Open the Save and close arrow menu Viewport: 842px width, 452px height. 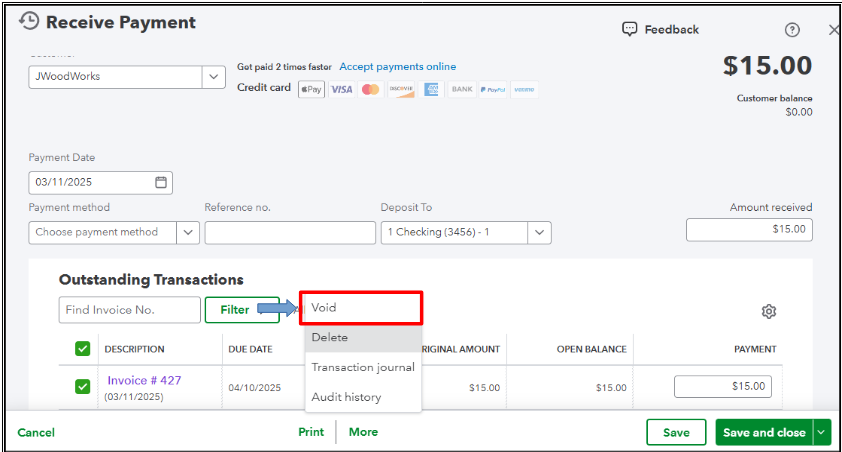pyautogui.click(x=822, y=432)
